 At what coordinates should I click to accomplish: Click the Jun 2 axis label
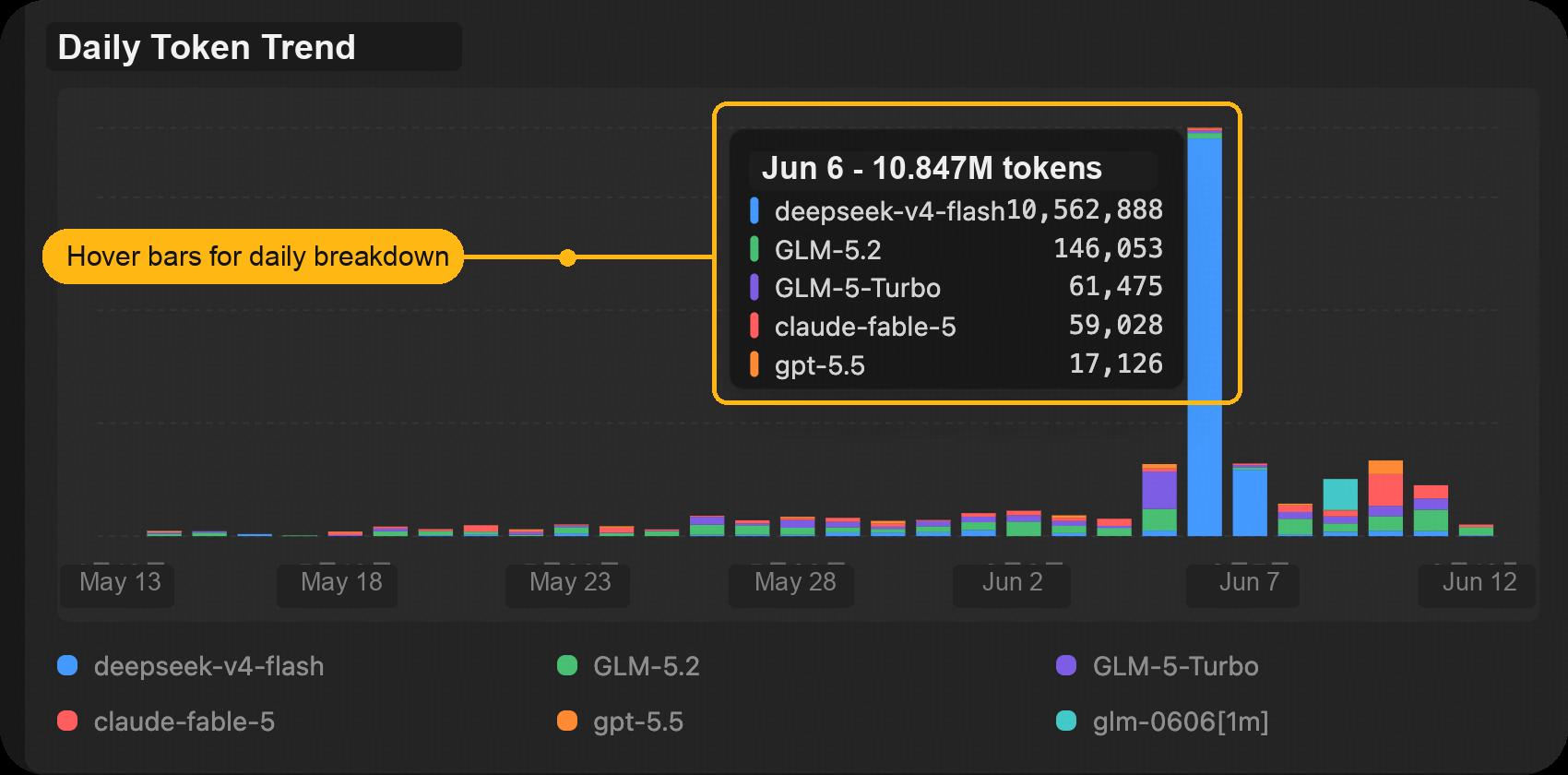[x=1012, y=582]
